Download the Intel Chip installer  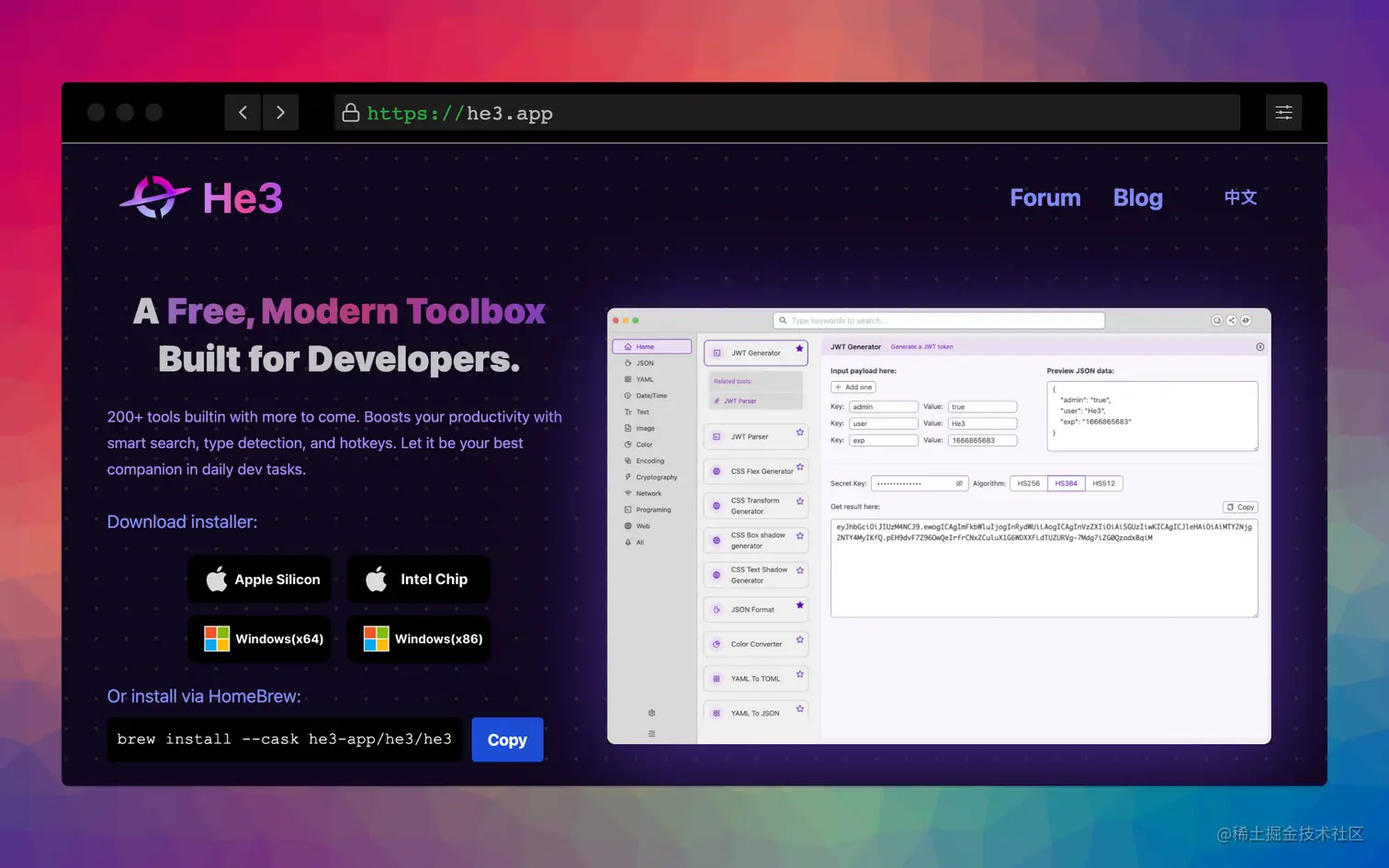419,580
